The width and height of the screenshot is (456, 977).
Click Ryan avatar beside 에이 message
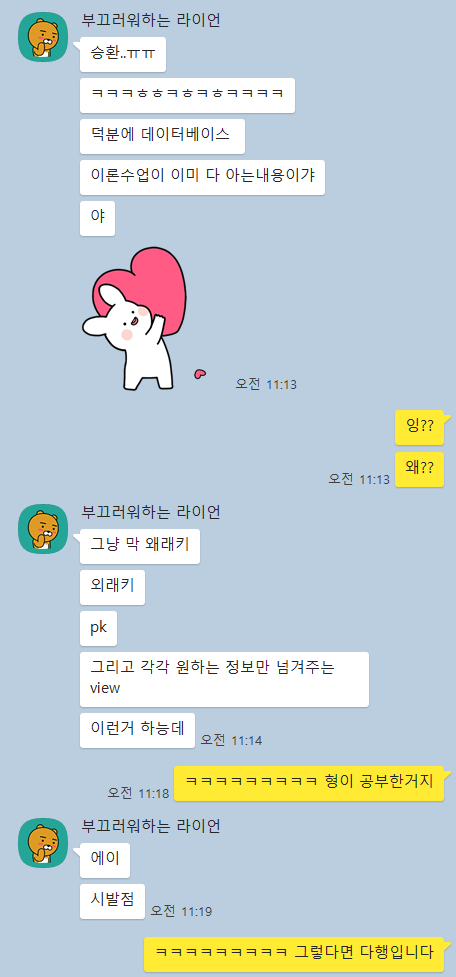click(x=43, y=842)
